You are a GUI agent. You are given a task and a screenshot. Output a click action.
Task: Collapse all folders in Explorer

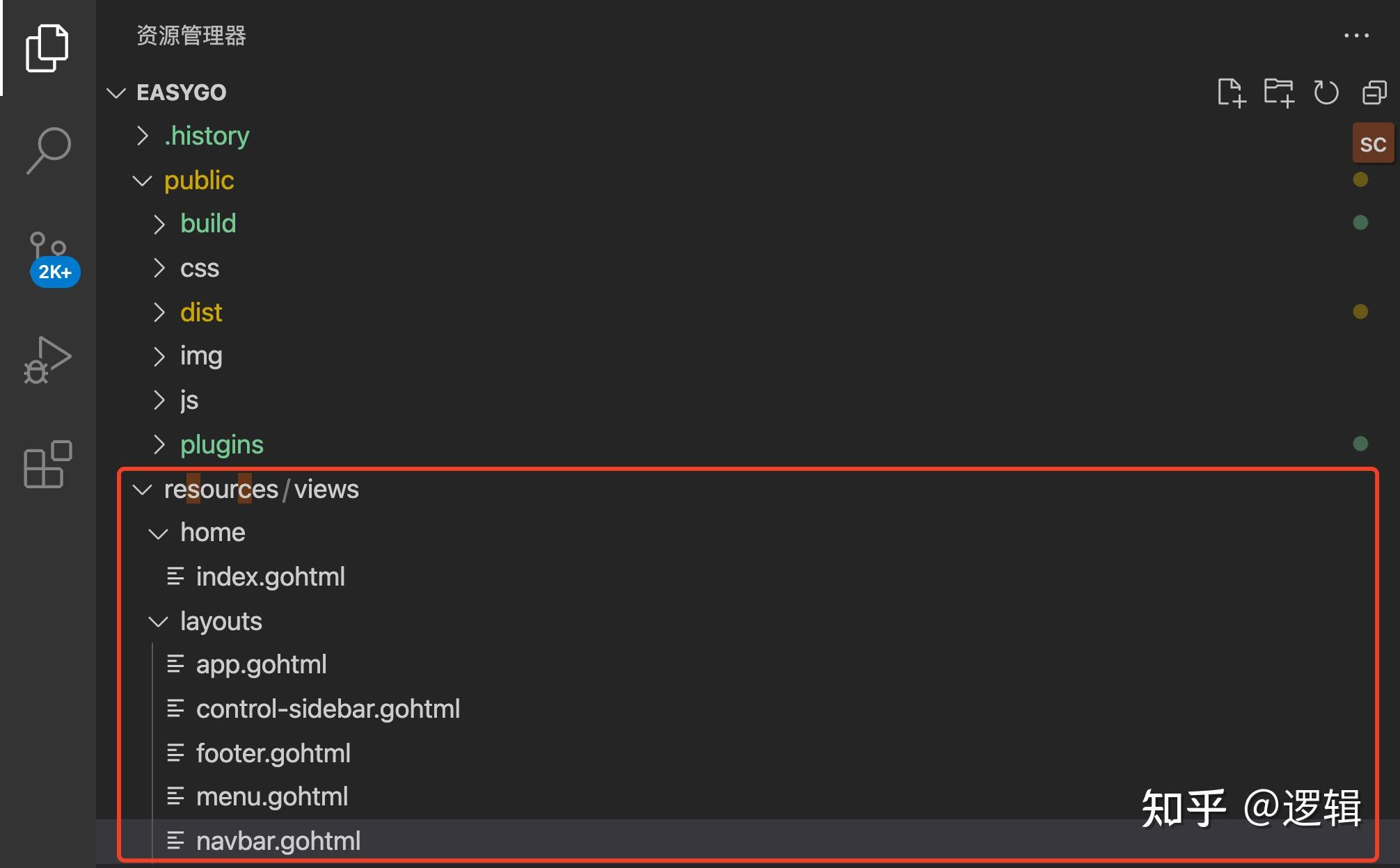click(1374, 93)
